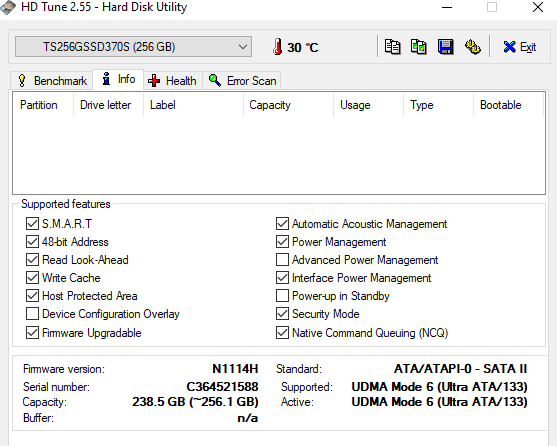The image size is (557, 446).
Task: Click the 30 °C temperature reading
Action: (303, 48)
